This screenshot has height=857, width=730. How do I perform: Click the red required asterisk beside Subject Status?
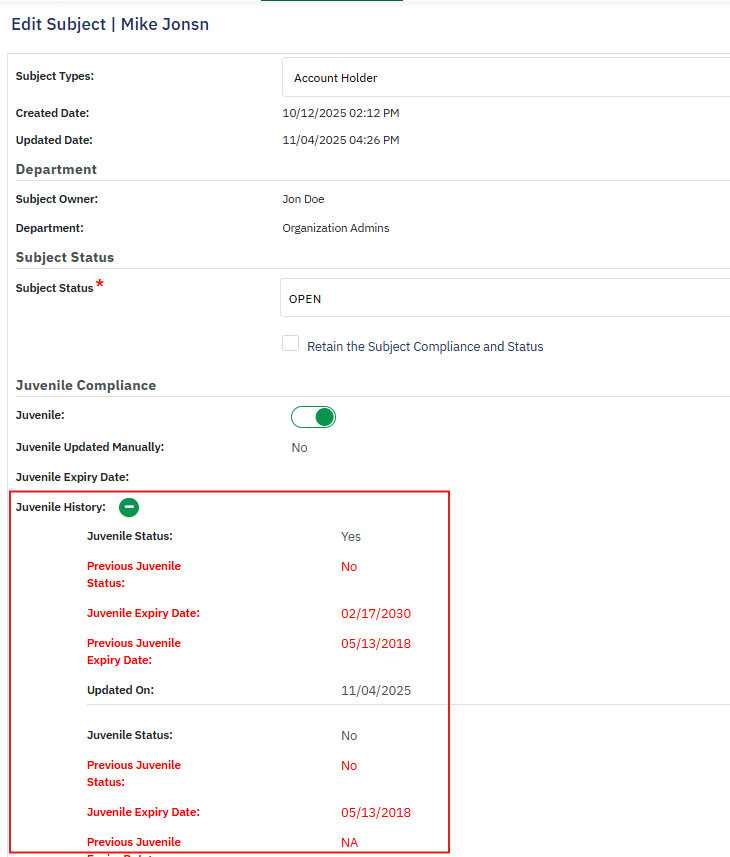click(x=100, y=286)
